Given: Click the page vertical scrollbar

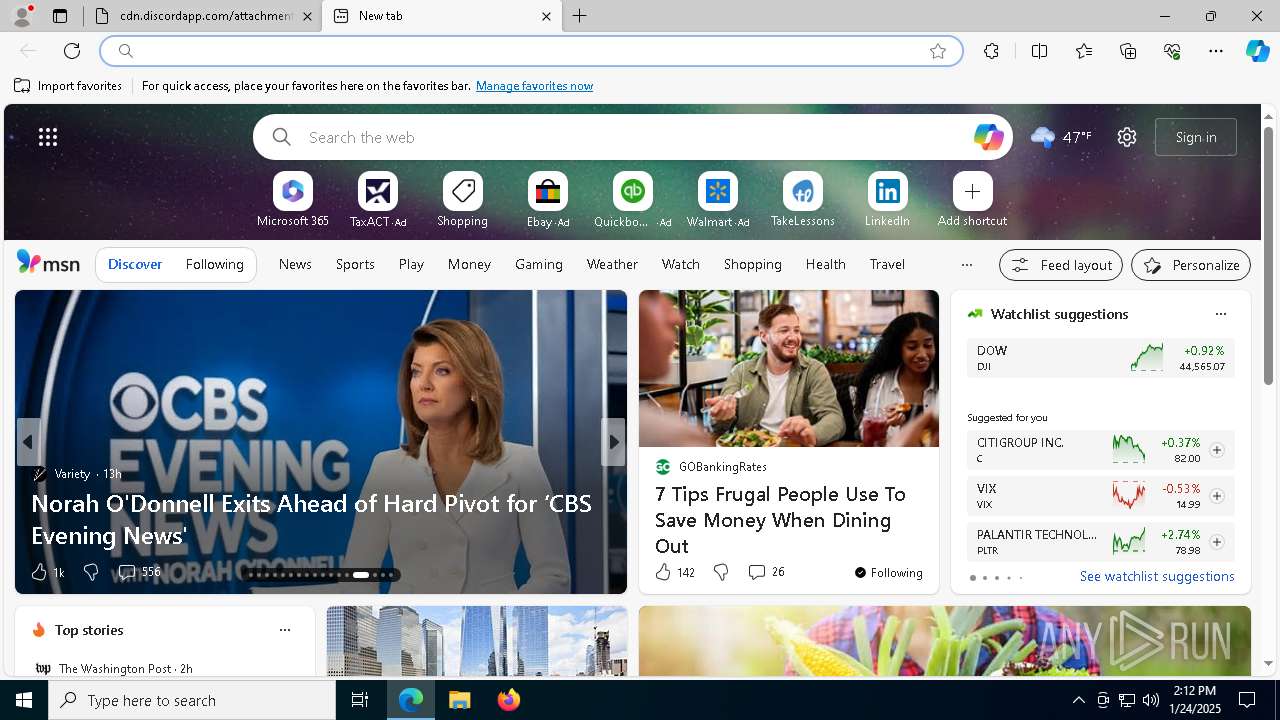Looking at the screenshot, I should (x=1268, y=255).
